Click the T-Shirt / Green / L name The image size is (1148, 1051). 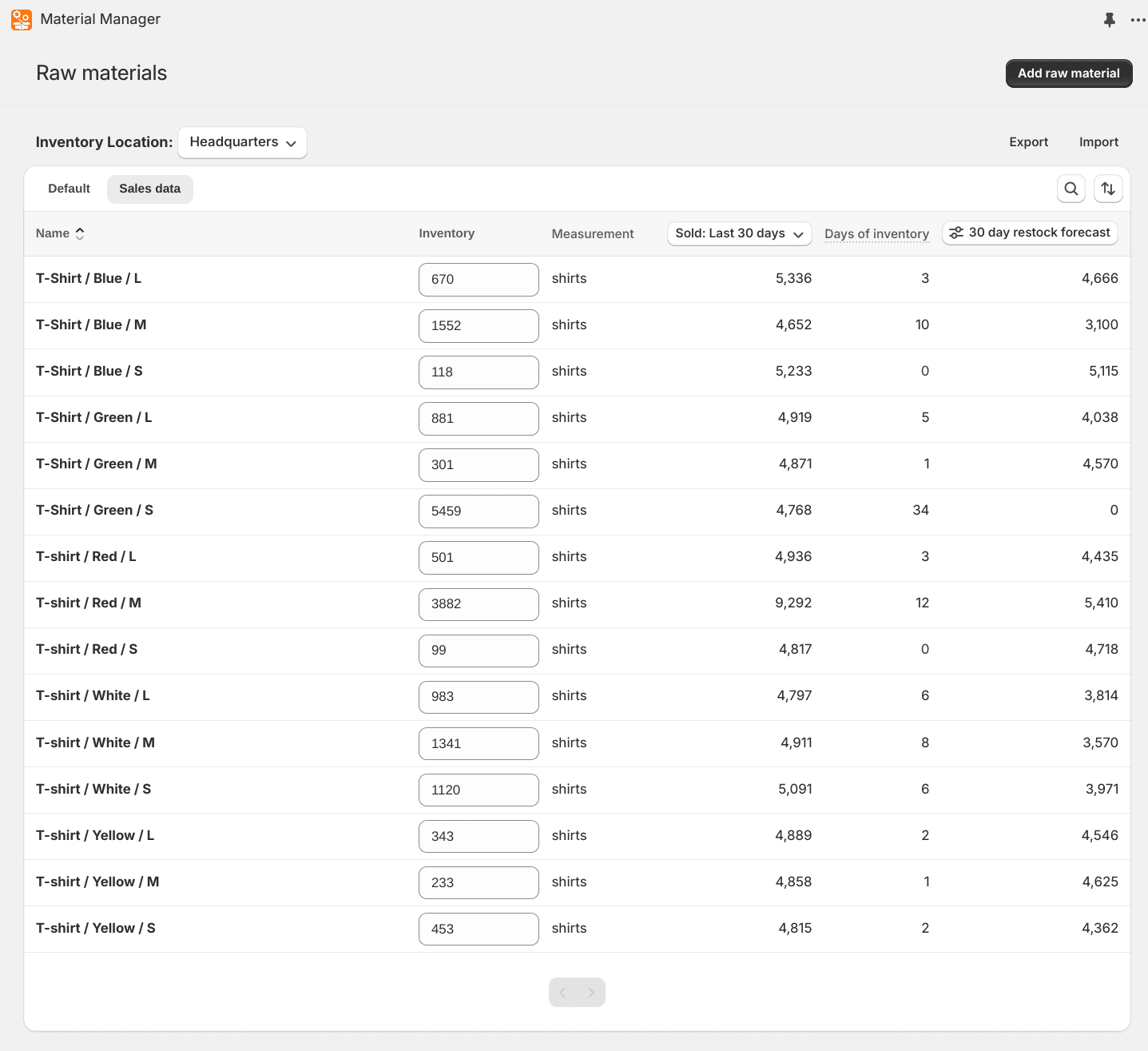point(94,417)
